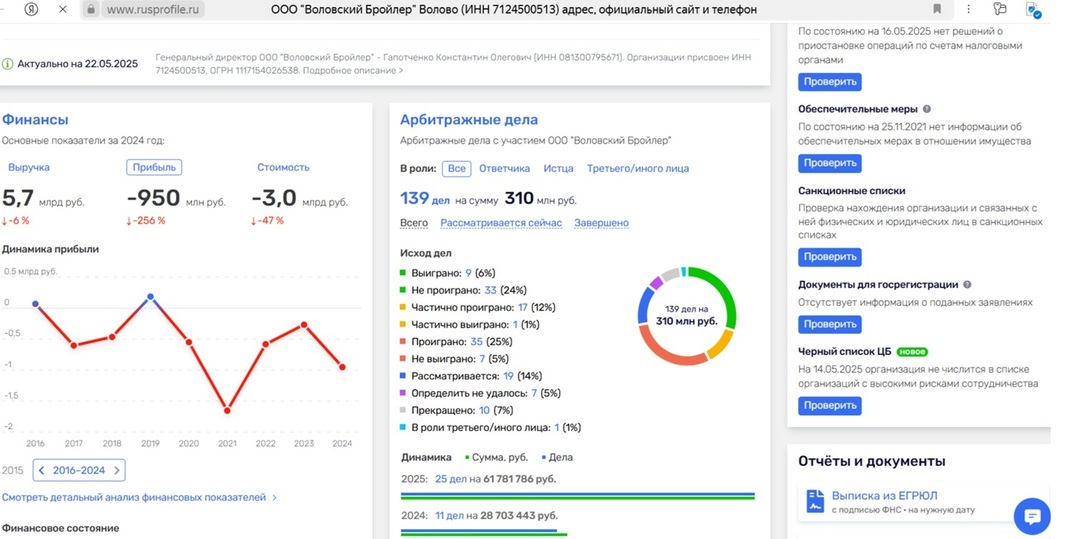Open the Прекращено count 10 link
Image resolution: width=1065 pixels, height=539 pixels.
point(484,410)
